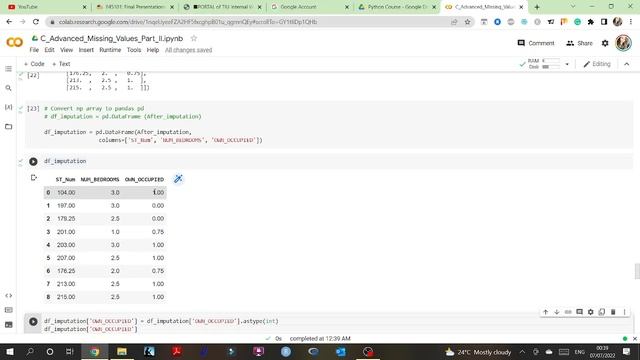Screen dimensions: 640x360
Task: Click the page vertical scrollbar thumb
Action: [637, 271]
